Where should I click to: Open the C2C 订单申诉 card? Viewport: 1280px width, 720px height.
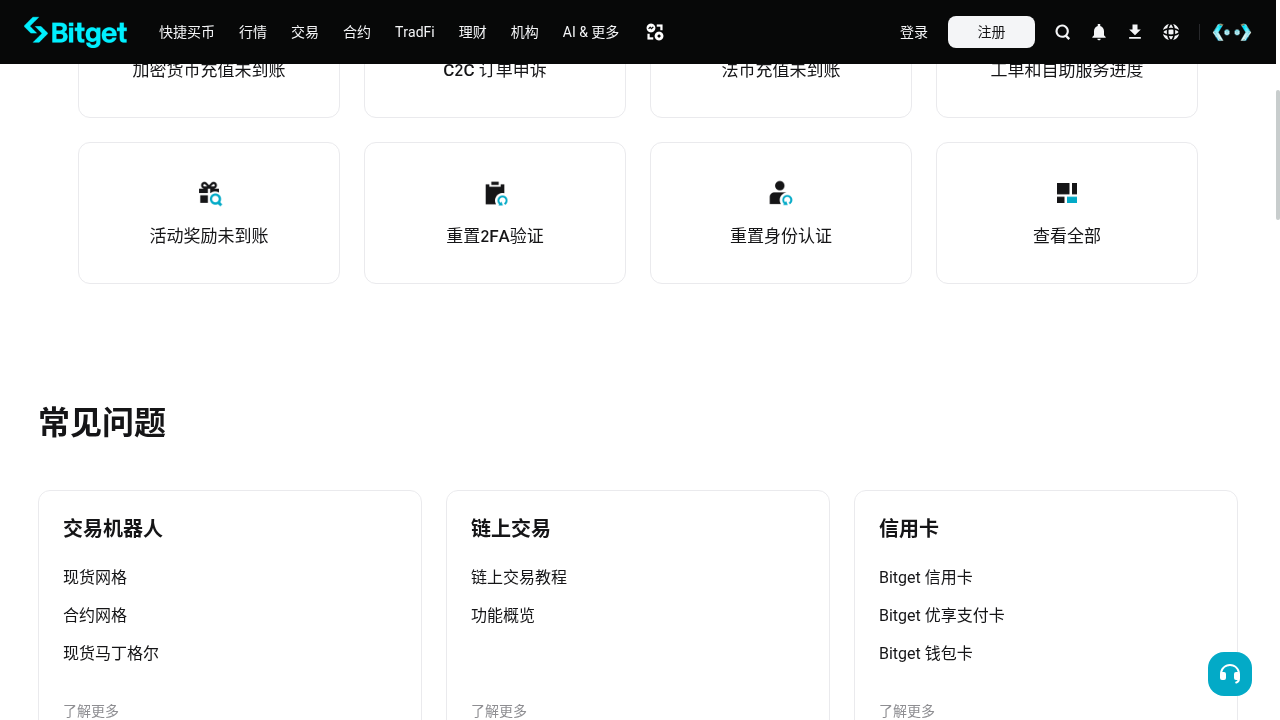tap(495, 90)
